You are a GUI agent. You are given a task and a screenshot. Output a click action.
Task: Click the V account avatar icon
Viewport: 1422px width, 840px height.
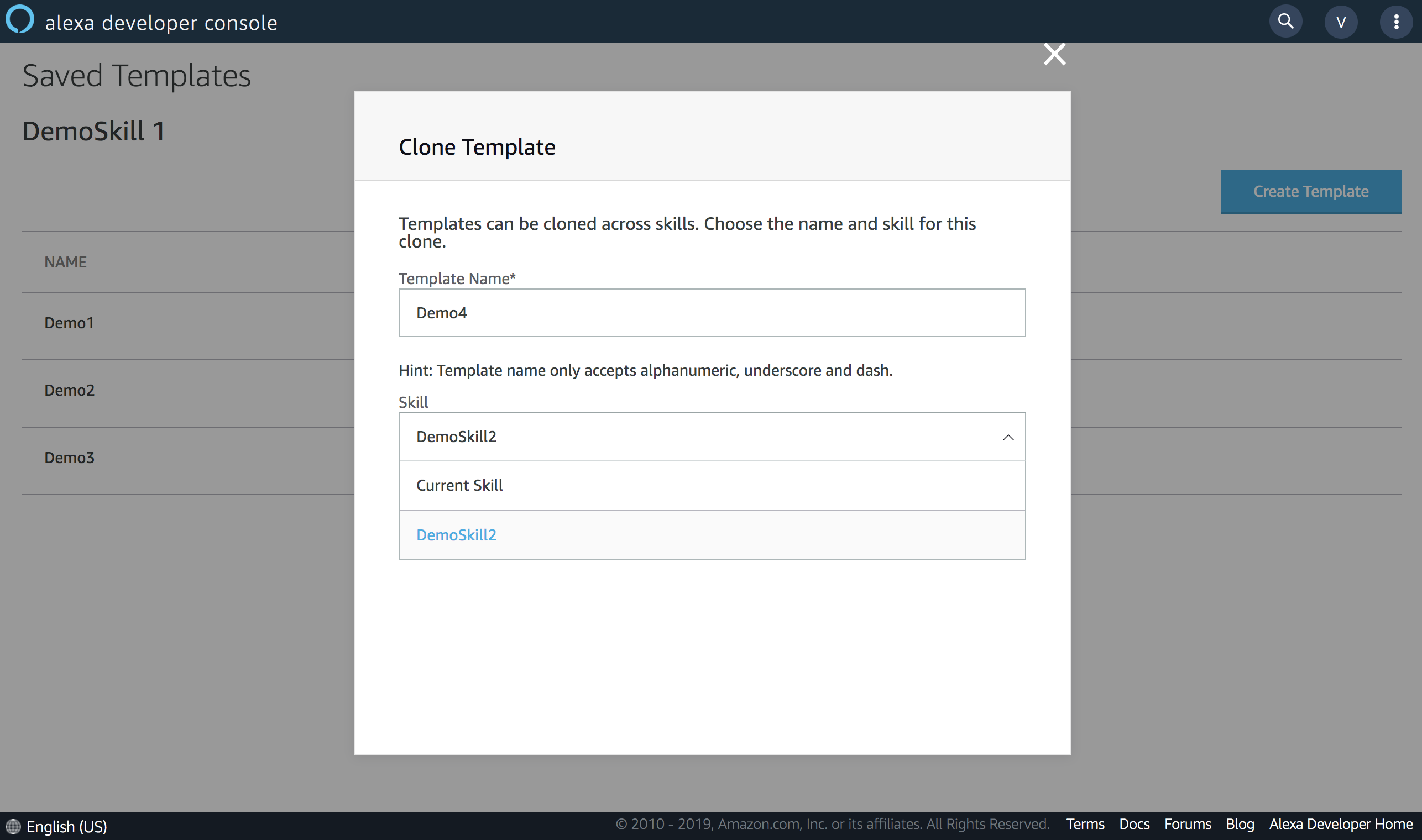[x=1341, y=22]
